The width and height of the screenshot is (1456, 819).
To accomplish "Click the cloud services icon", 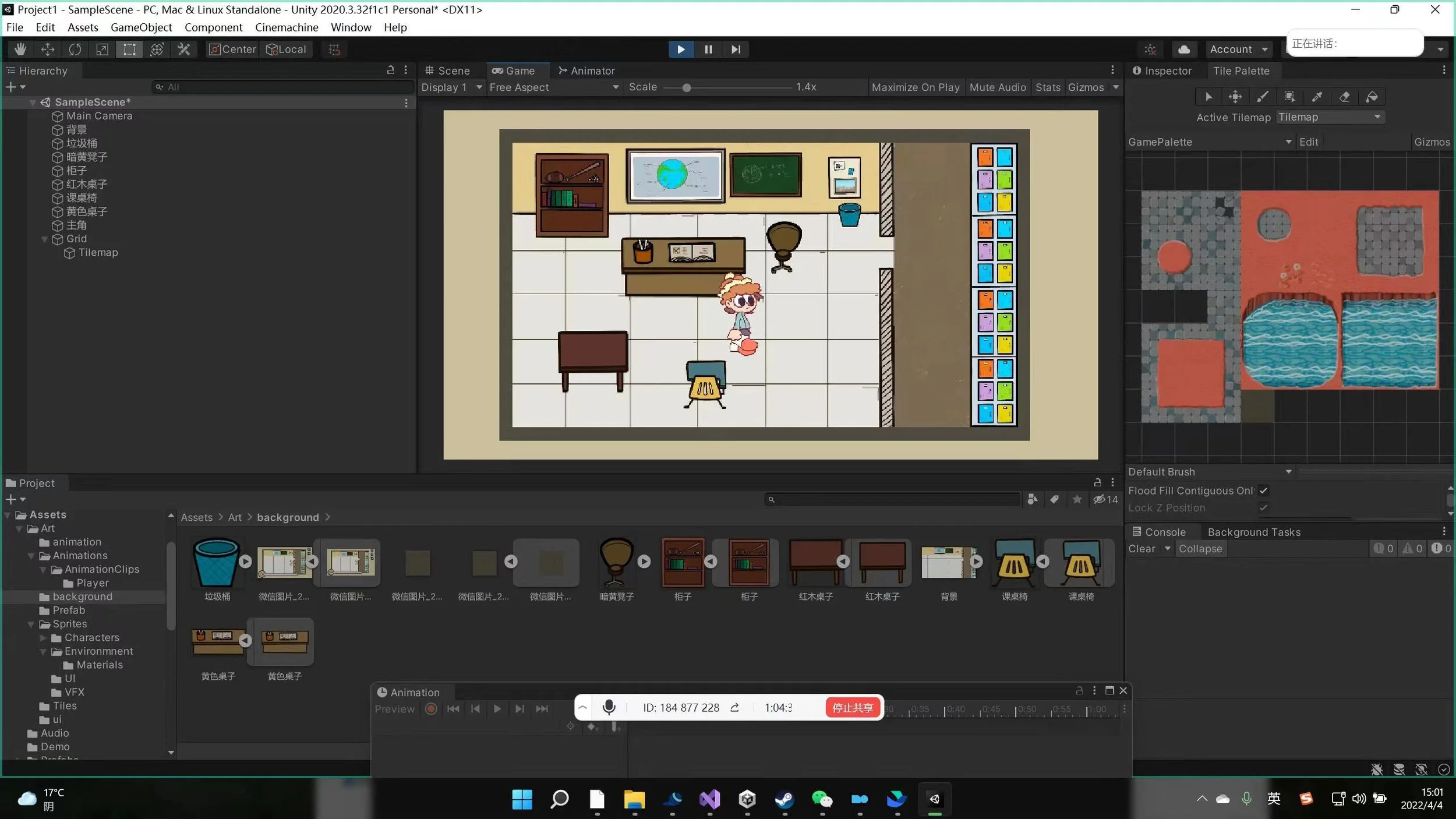I will tap(1184, 50).
